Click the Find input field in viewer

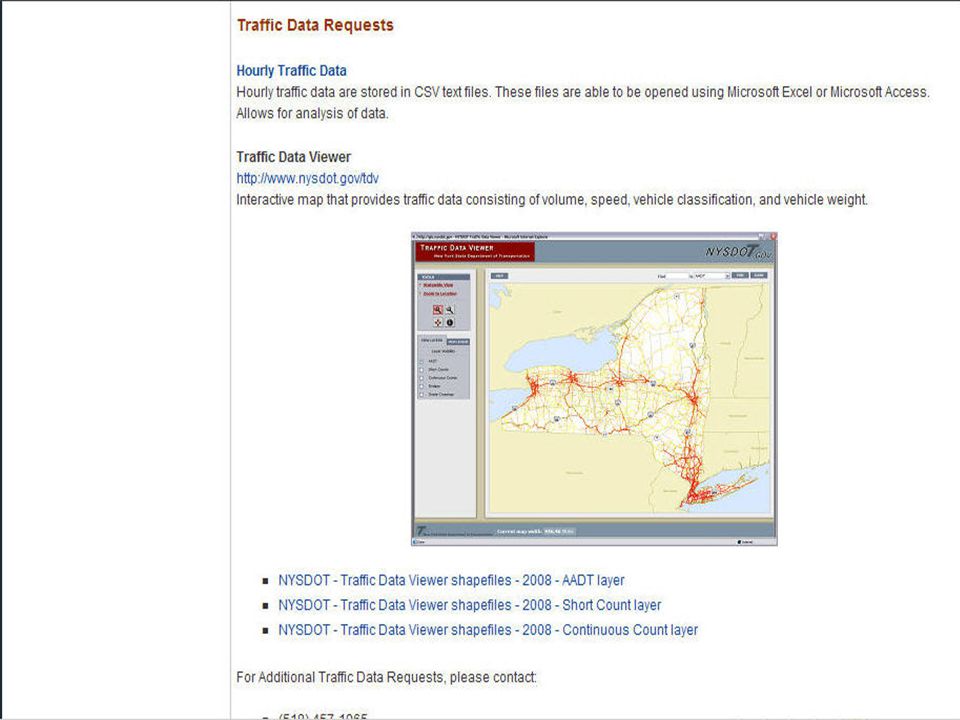point(677,276)
